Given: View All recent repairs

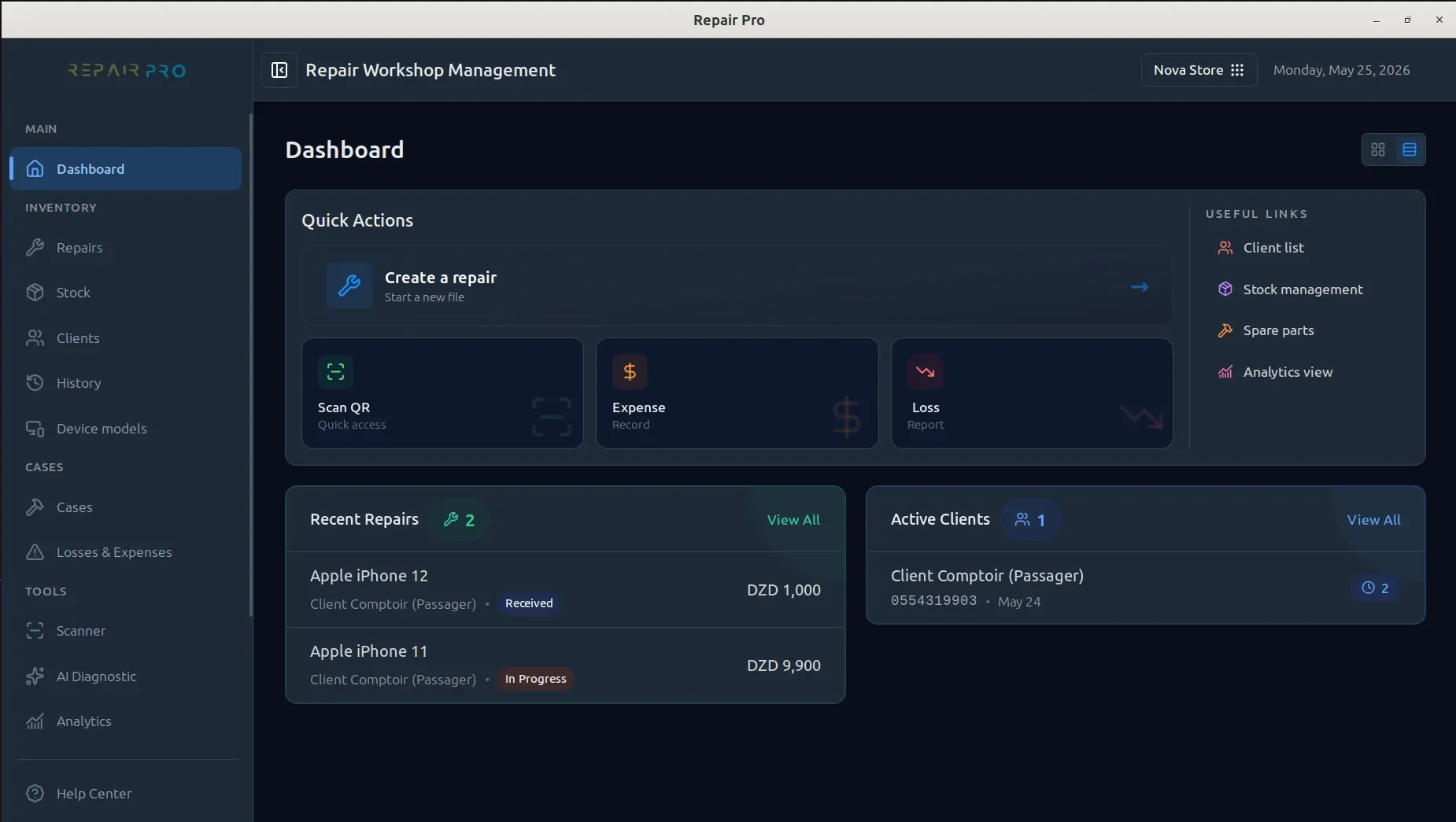Looking at the screenshot, I should 793,520.
